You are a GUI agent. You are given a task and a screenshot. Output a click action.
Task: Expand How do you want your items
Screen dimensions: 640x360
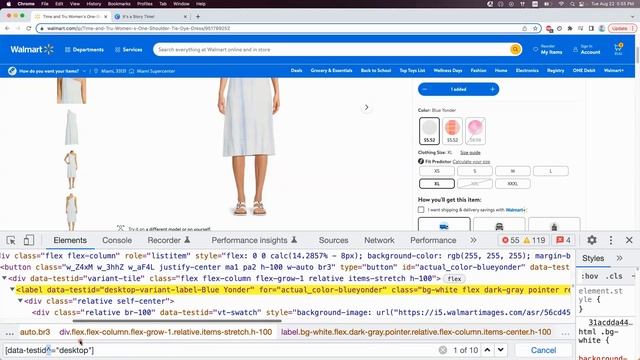(x=47, y=71)
